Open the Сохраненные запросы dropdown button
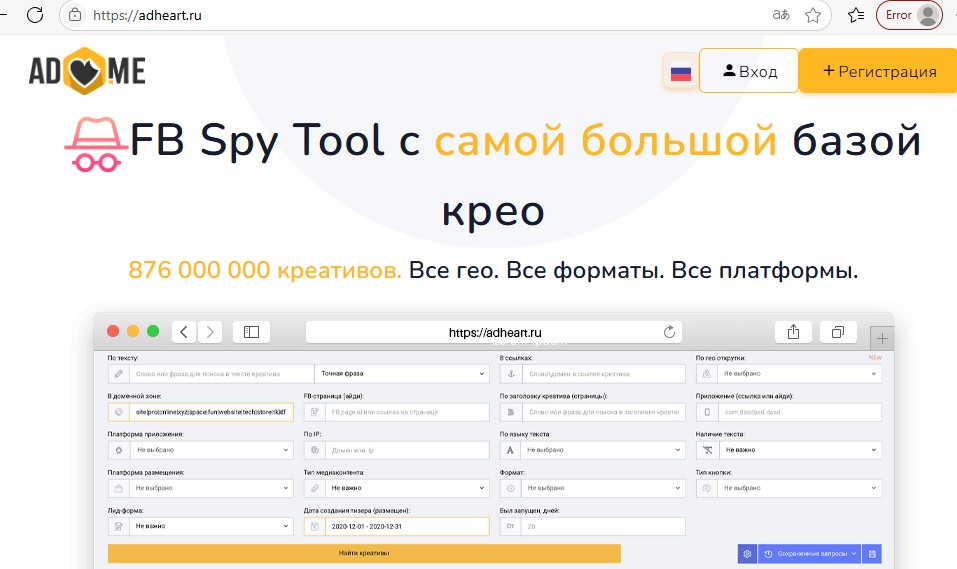957x569 pixels. pos(809,554)
